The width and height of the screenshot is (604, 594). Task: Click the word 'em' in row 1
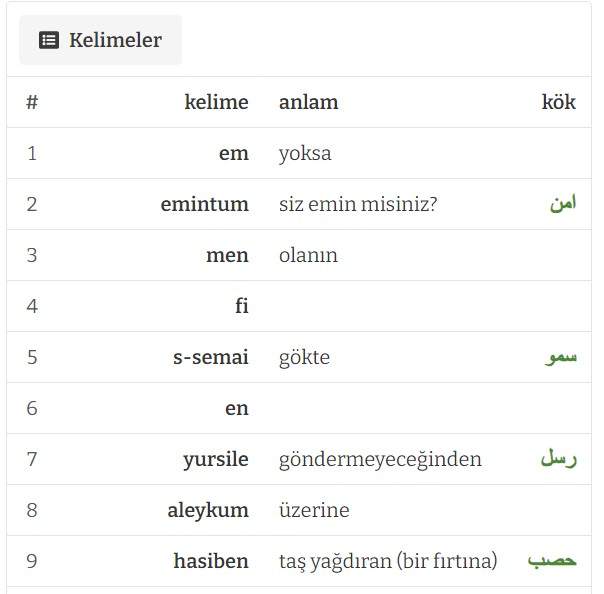tap(234, 153)
